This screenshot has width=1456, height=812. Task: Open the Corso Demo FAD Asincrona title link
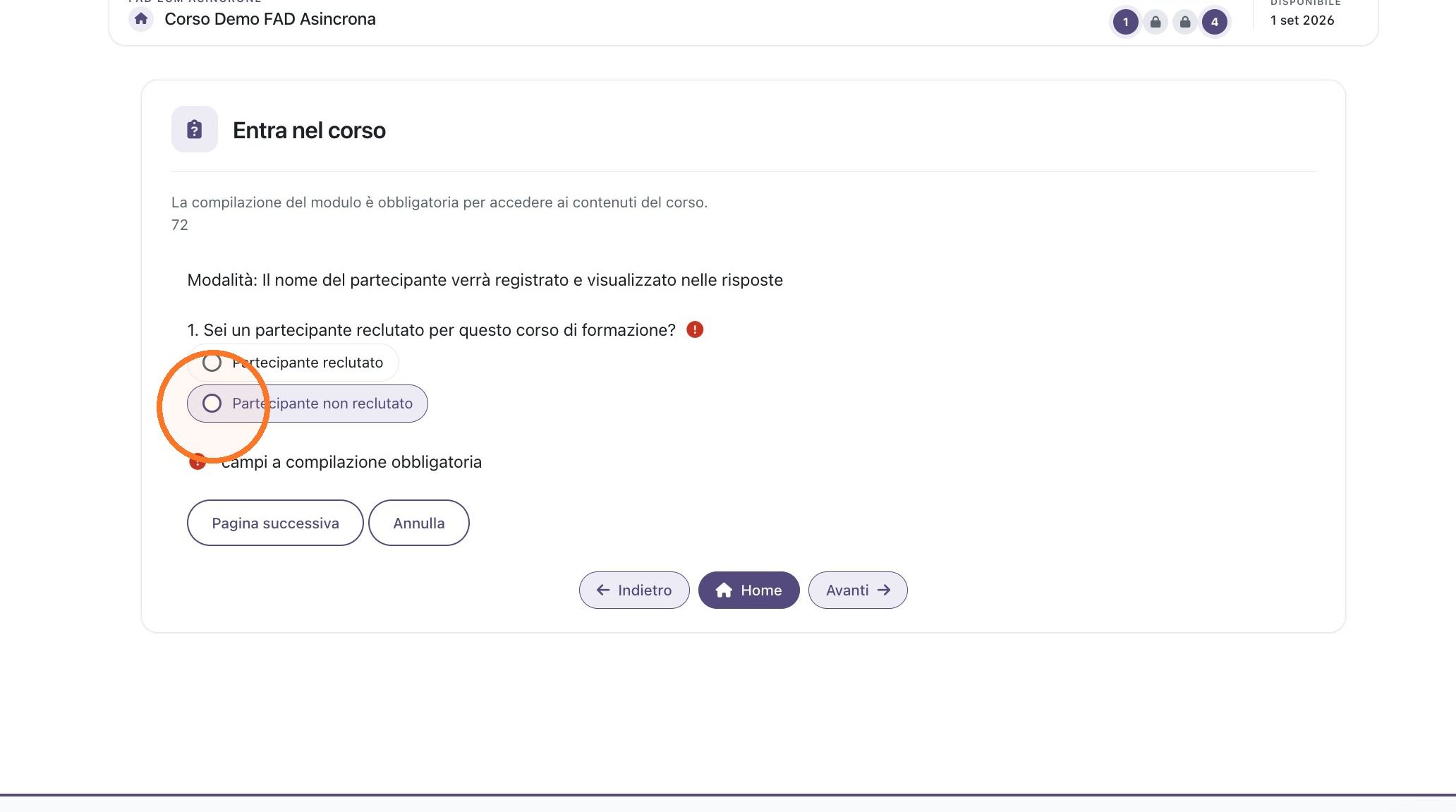270,19
